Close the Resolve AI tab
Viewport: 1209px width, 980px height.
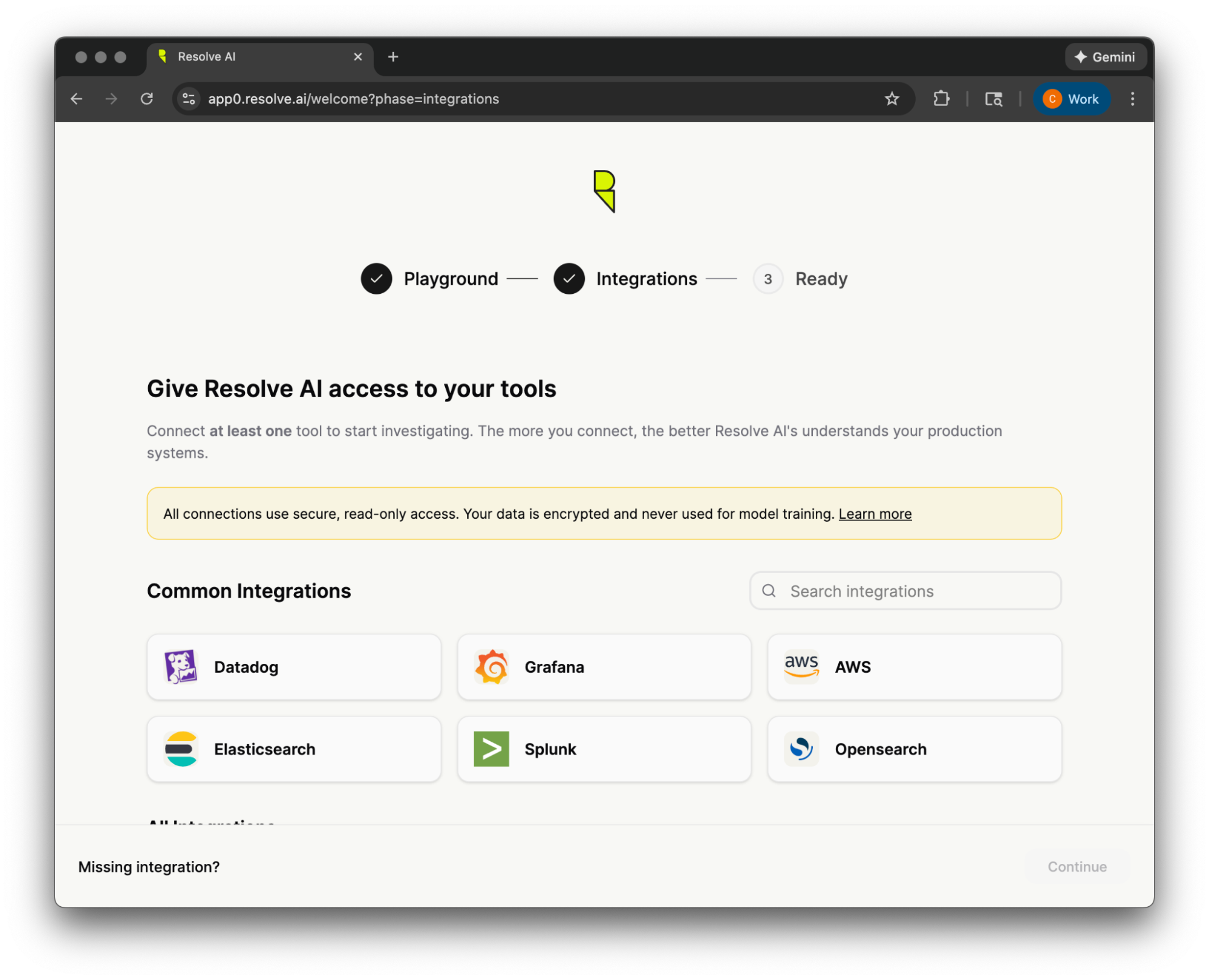pos(358,57)
